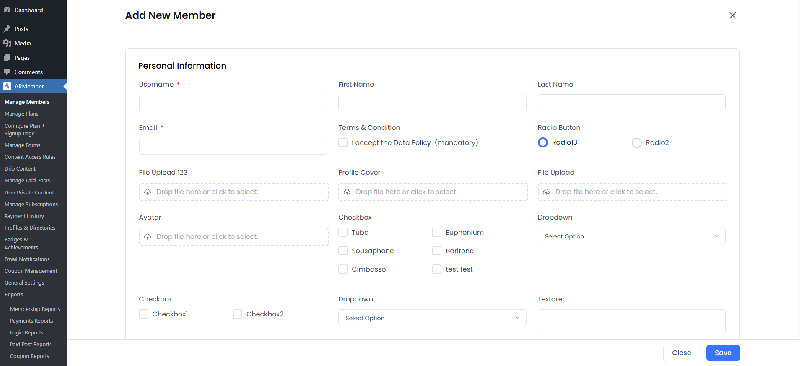Open the Media menu link
800x366 pixels.
point(22,43)
